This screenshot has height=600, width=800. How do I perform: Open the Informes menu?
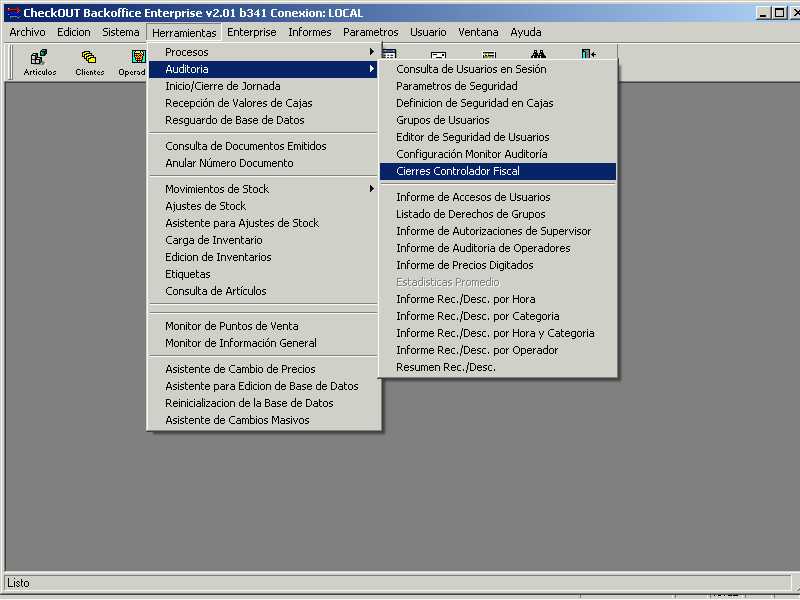pos(310,32)
